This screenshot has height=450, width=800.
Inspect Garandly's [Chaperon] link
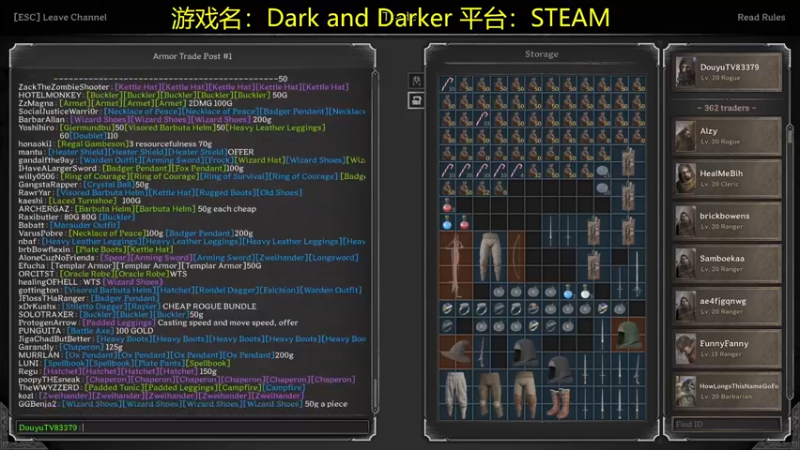coord(80,347)
